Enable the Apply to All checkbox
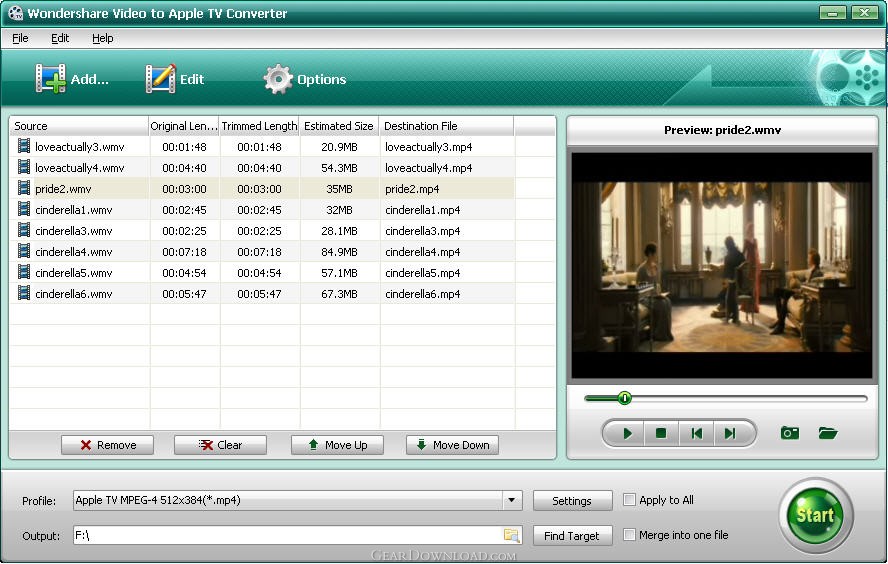This screenshot has width=888, height=564. point(629,499)
